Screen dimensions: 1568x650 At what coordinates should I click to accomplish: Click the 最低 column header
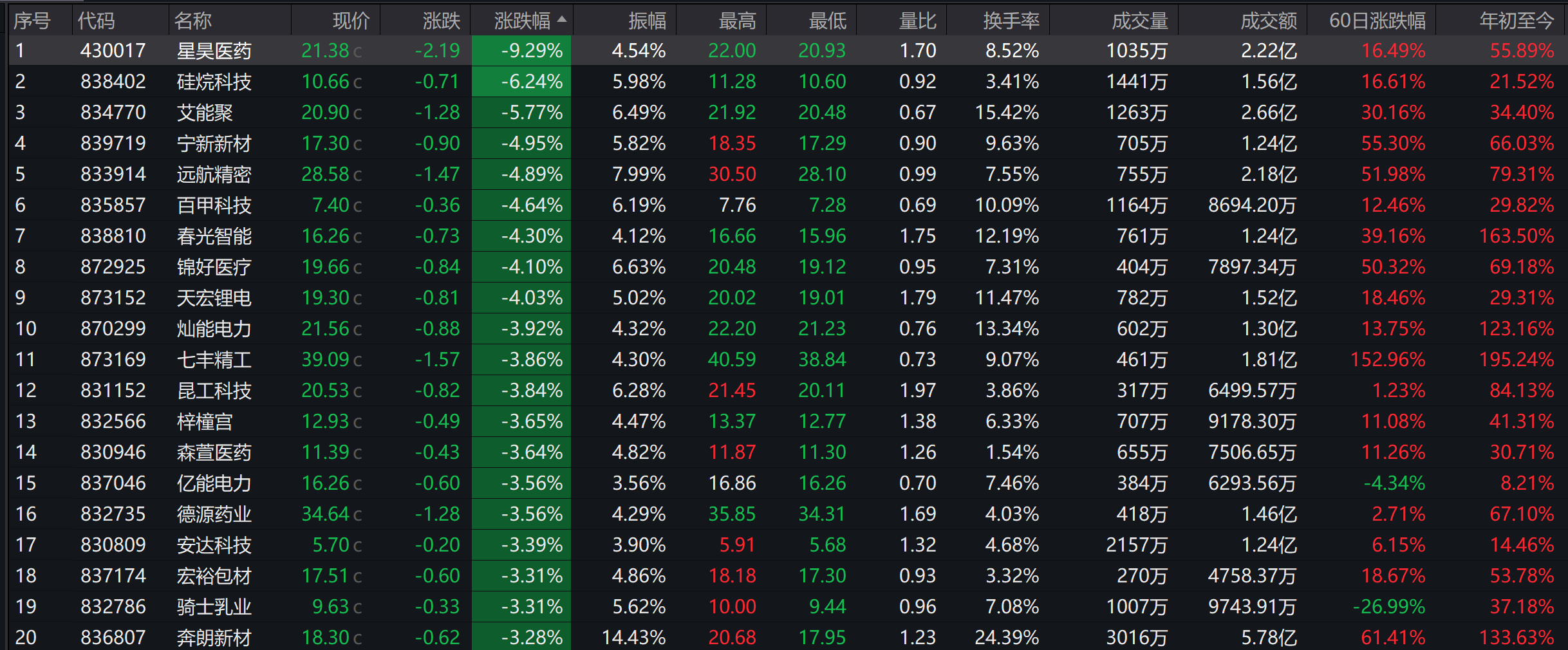point(827,21)
